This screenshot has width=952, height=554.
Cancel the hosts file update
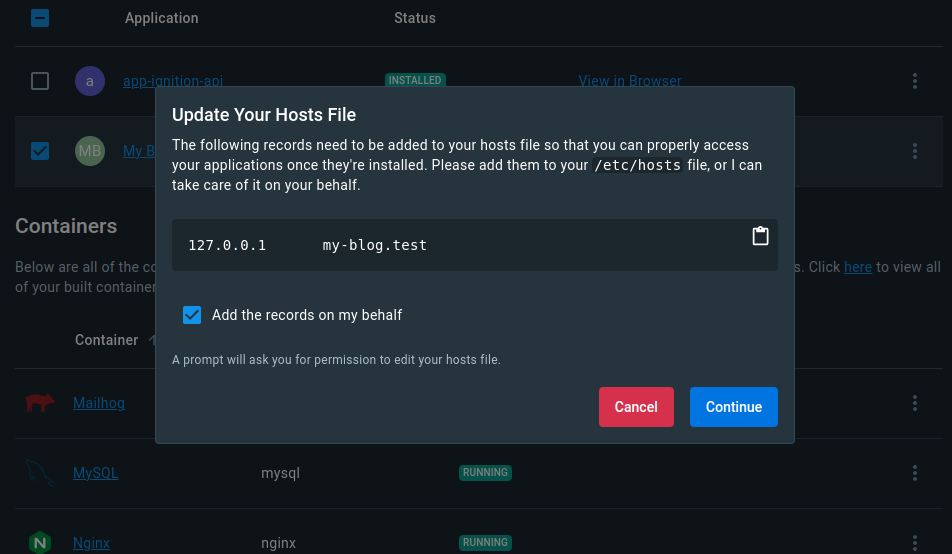[636, 407]
